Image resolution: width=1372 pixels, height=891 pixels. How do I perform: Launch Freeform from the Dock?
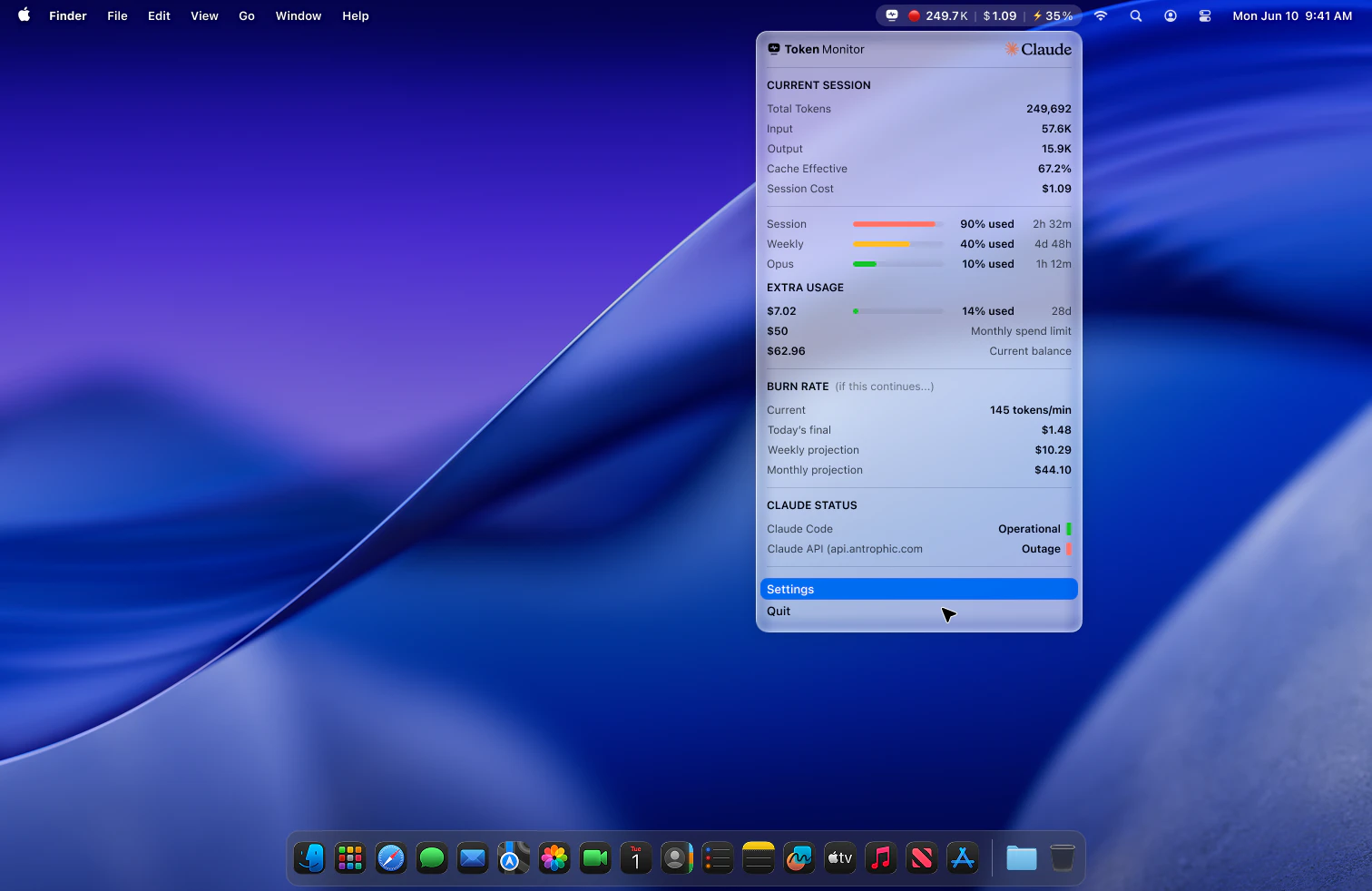(799, 857)
